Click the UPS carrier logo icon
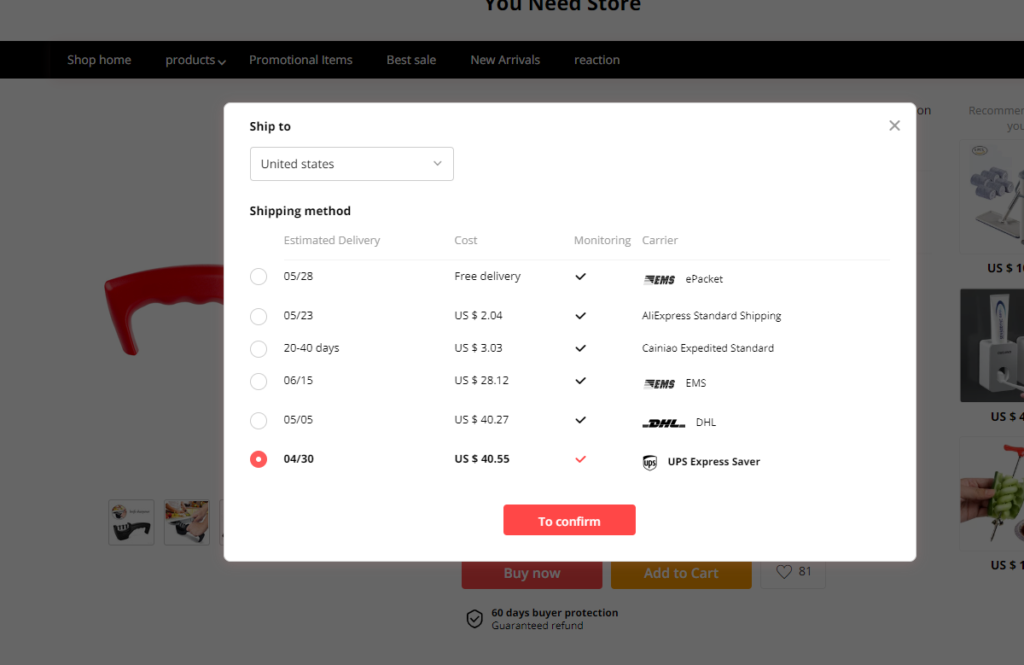 650,462
